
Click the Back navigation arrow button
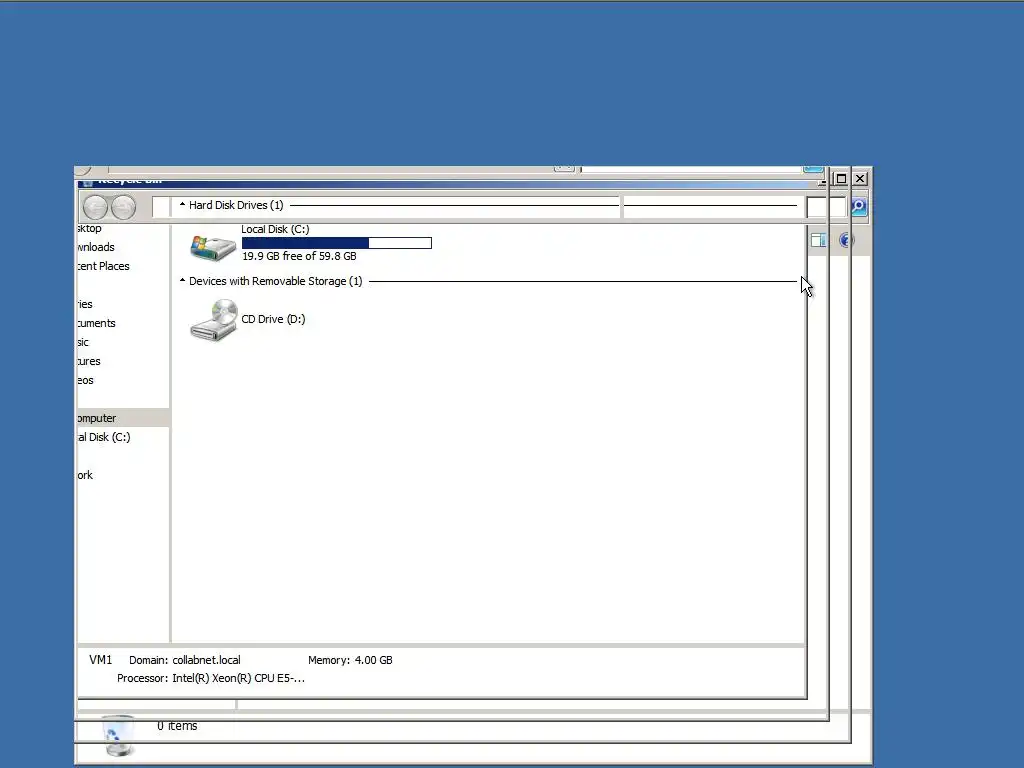(95, 208)
